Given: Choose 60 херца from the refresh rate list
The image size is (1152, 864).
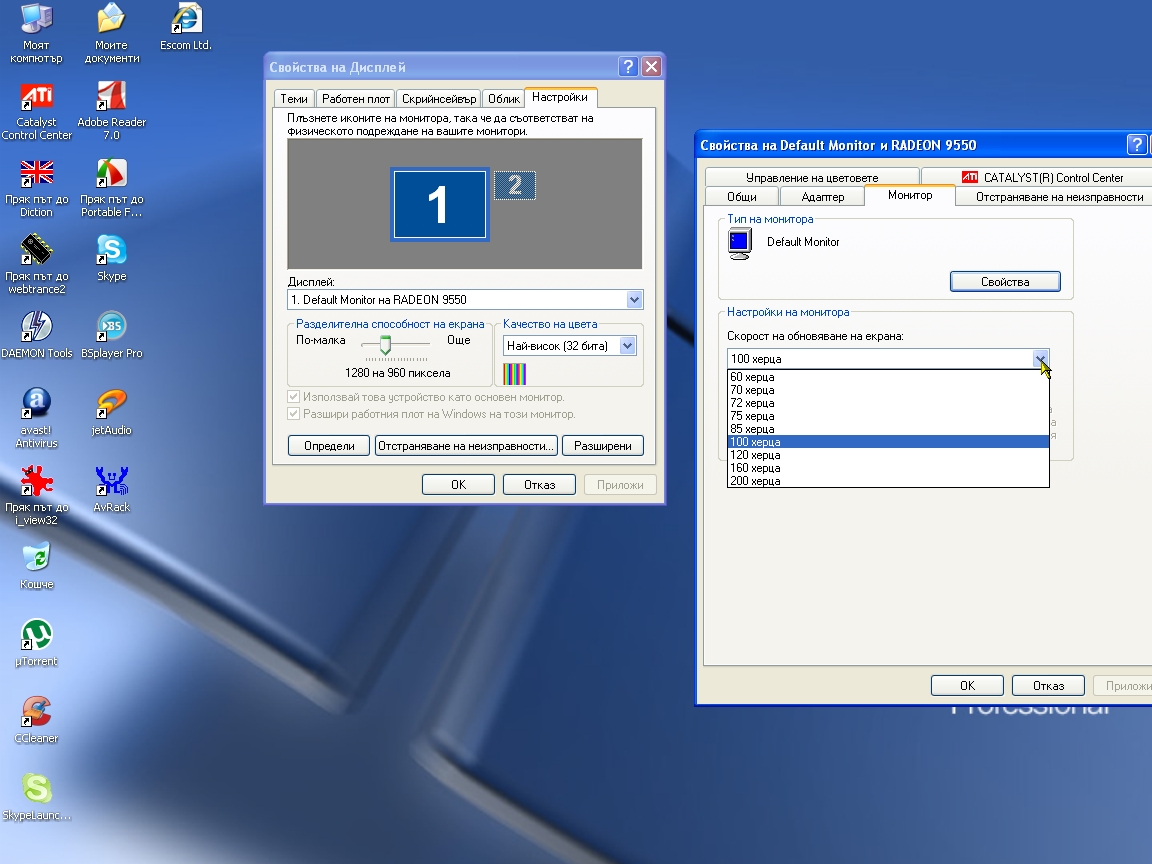Looking at the screenshot, I should (x=888, y=377).
